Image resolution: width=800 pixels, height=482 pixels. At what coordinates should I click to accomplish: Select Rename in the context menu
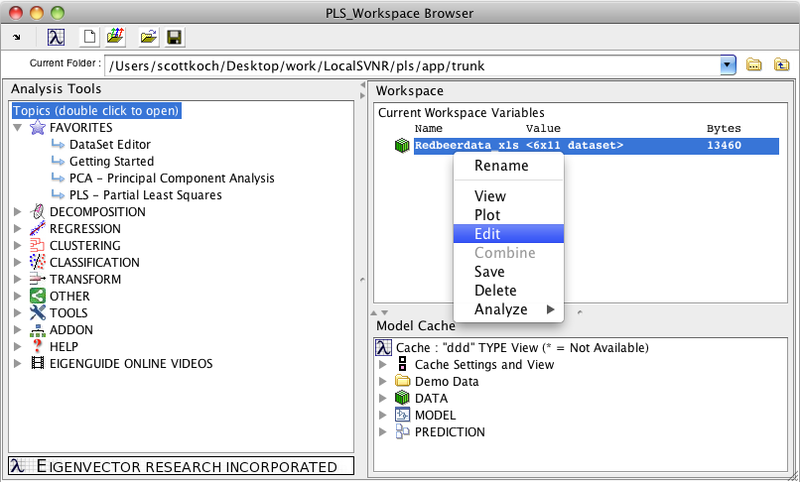[501, 166]
